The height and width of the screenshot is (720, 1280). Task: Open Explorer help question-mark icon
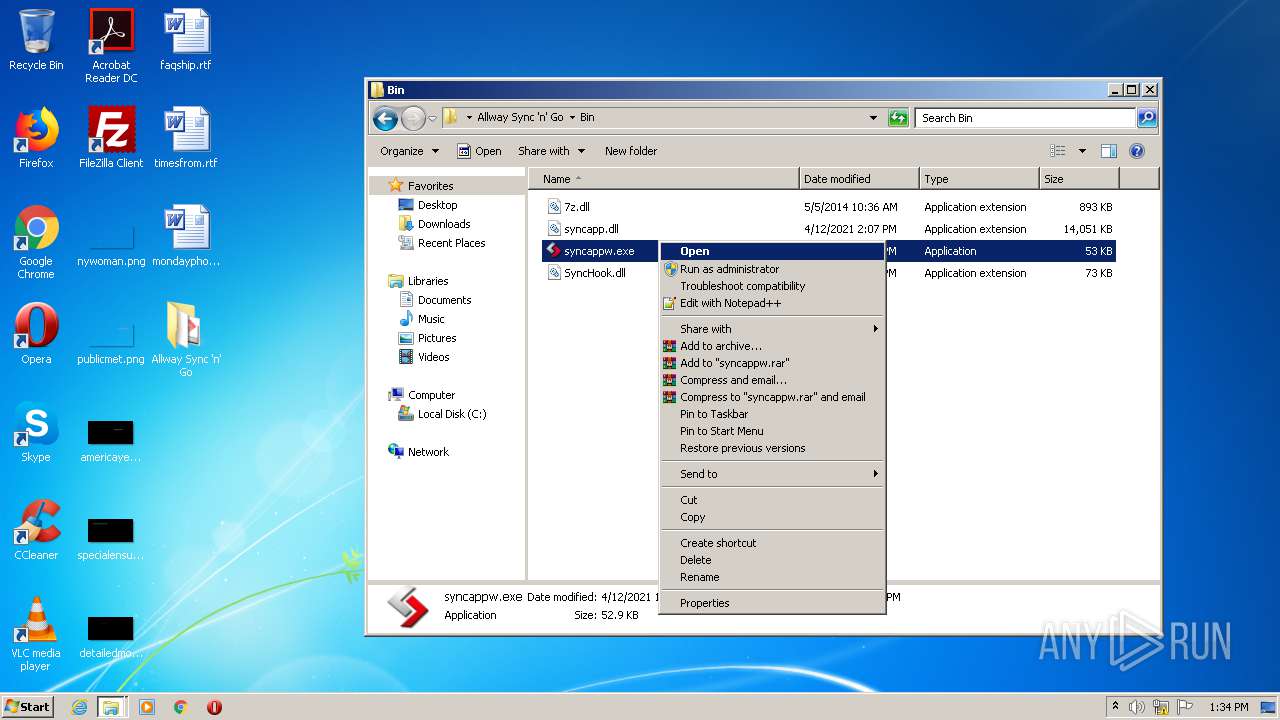click(x=1136, y=151)
